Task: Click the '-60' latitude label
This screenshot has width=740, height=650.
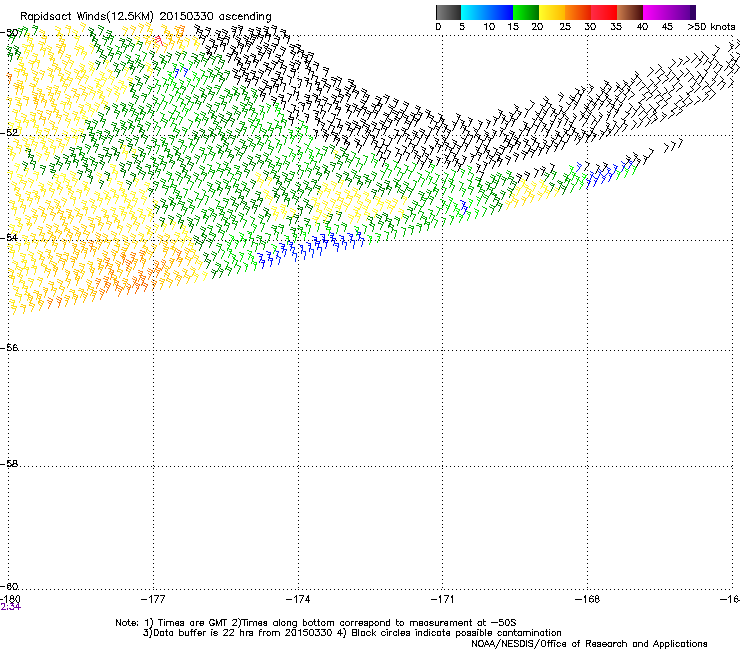Action: point(9,587)
